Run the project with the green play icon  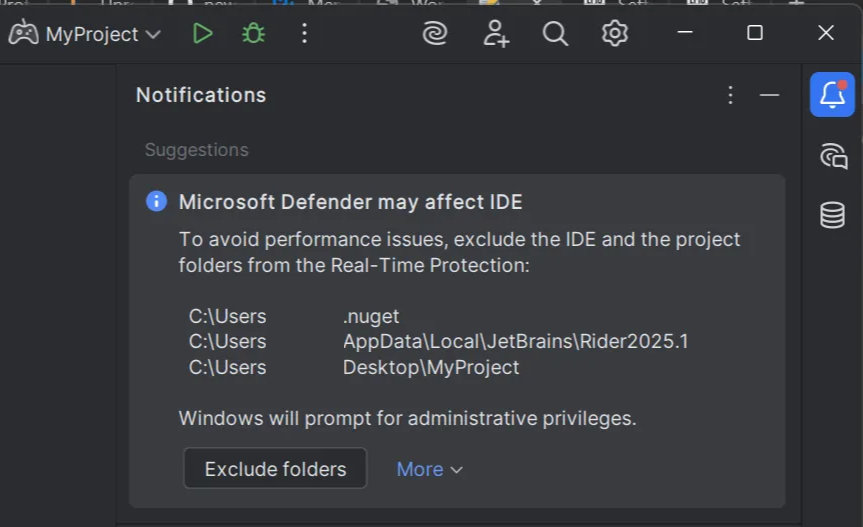[x=203, y=34]
